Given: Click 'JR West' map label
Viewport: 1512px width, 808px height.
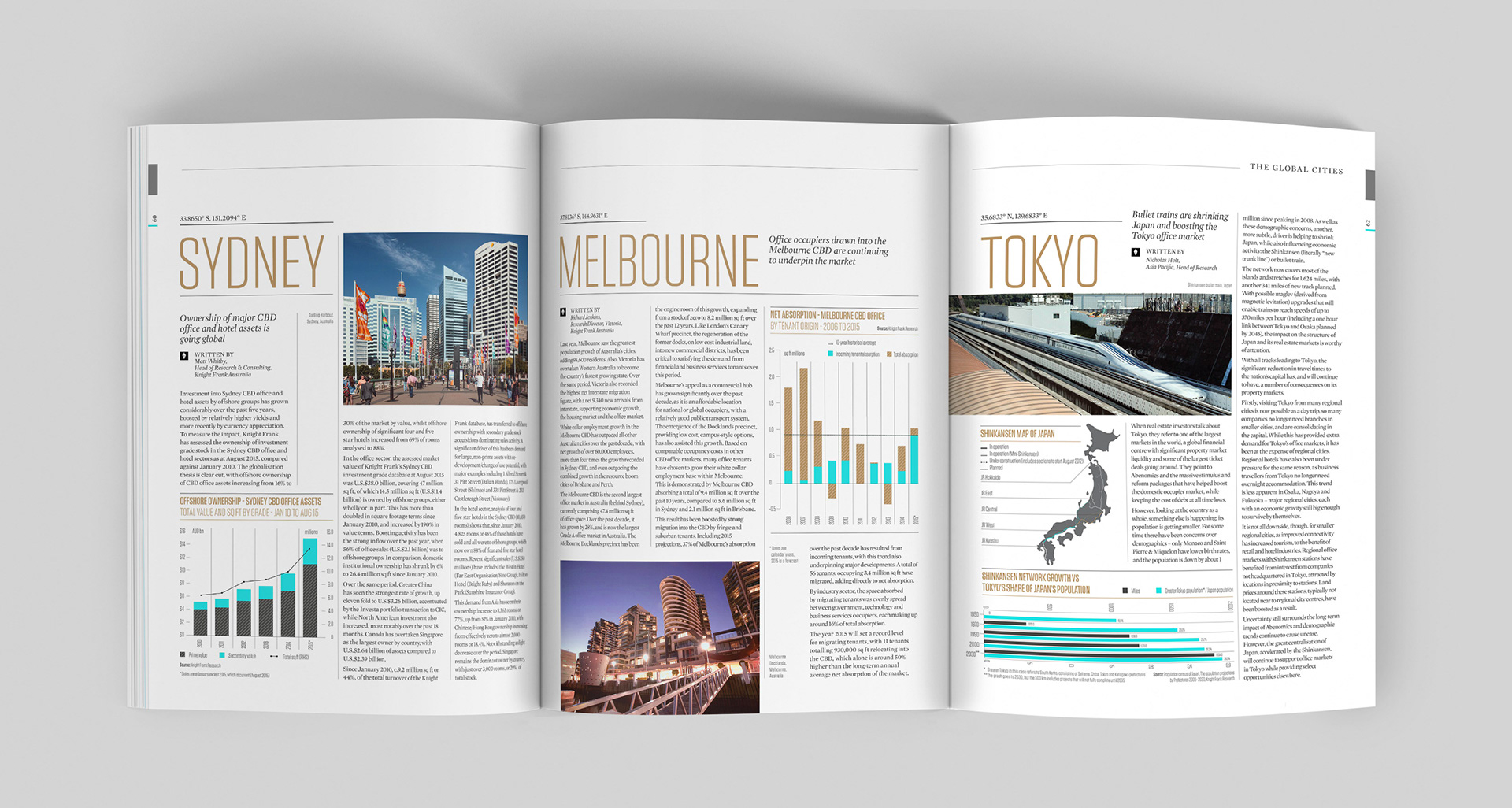Looking at the screenshot, I should coord(988,524).
